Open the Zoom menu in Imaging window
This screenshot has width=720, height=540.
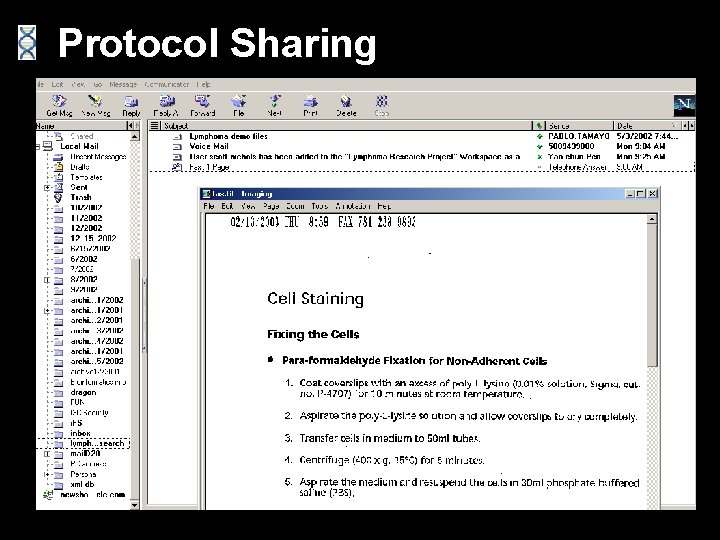[x=295, y=206]
